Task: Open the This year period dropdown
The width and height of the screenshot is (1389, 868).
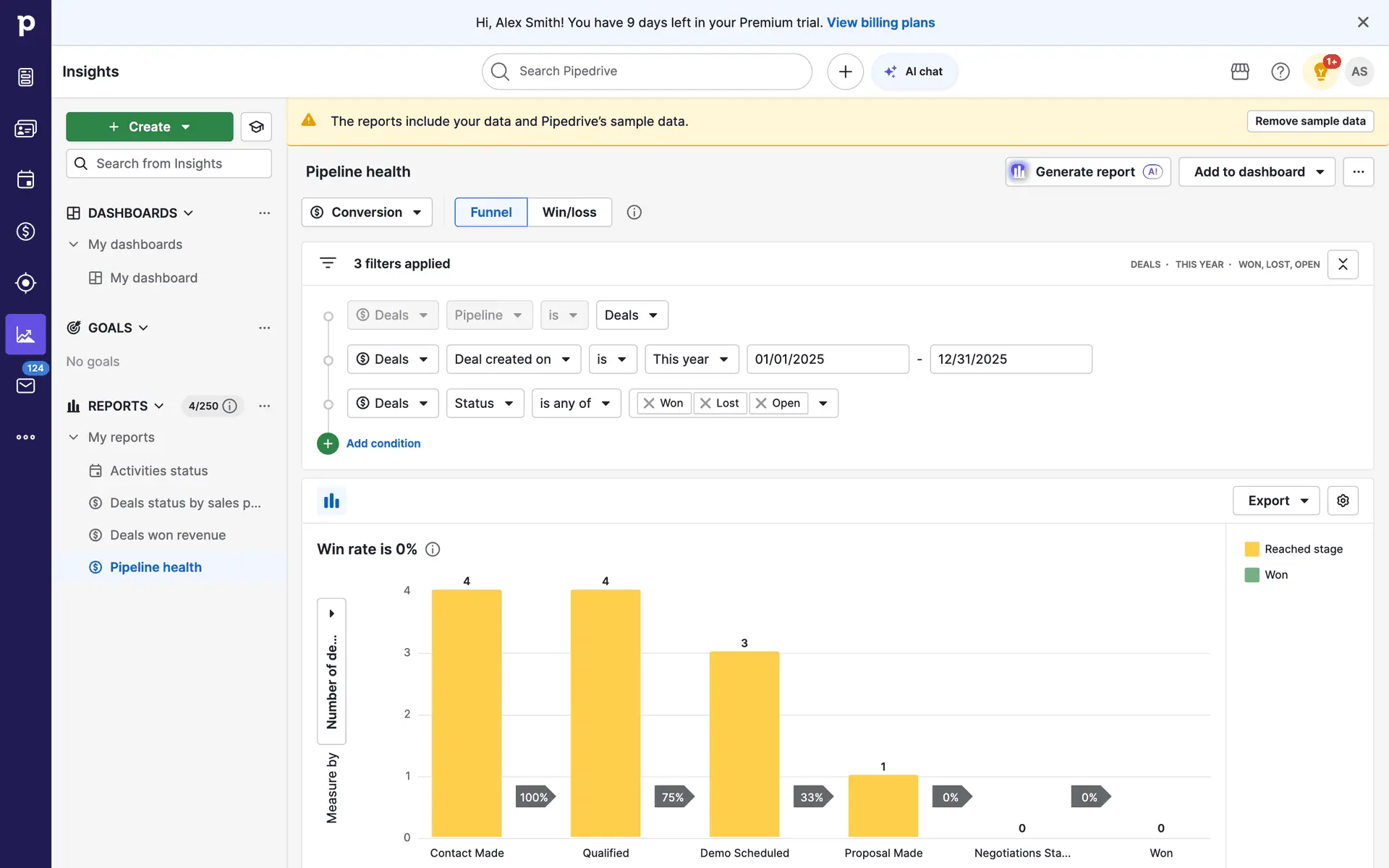Action: click(x=691, y=359)
